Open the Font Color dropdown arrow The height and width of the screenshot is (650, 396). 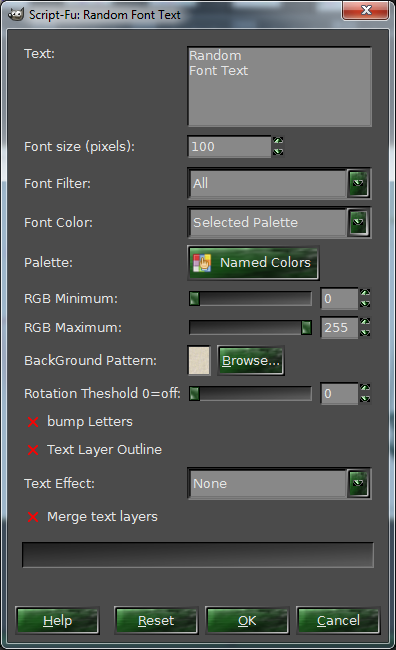pyautogui.click(x=358, y=222)
